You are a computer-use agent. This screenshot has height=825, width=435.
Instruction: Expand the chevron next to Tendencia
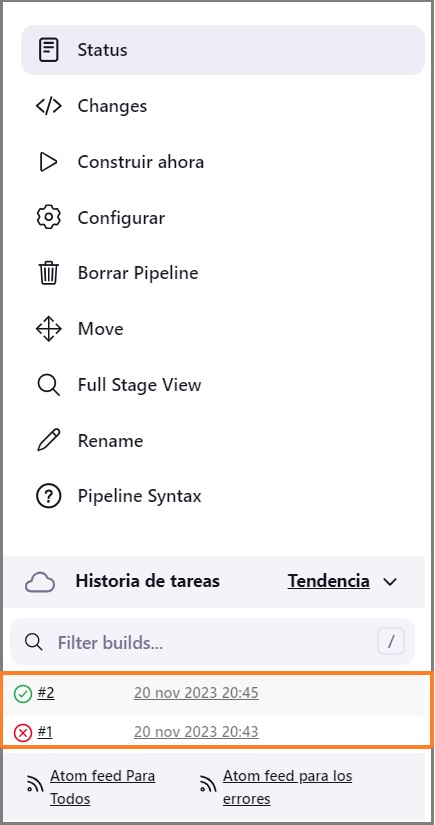[390, 582]
